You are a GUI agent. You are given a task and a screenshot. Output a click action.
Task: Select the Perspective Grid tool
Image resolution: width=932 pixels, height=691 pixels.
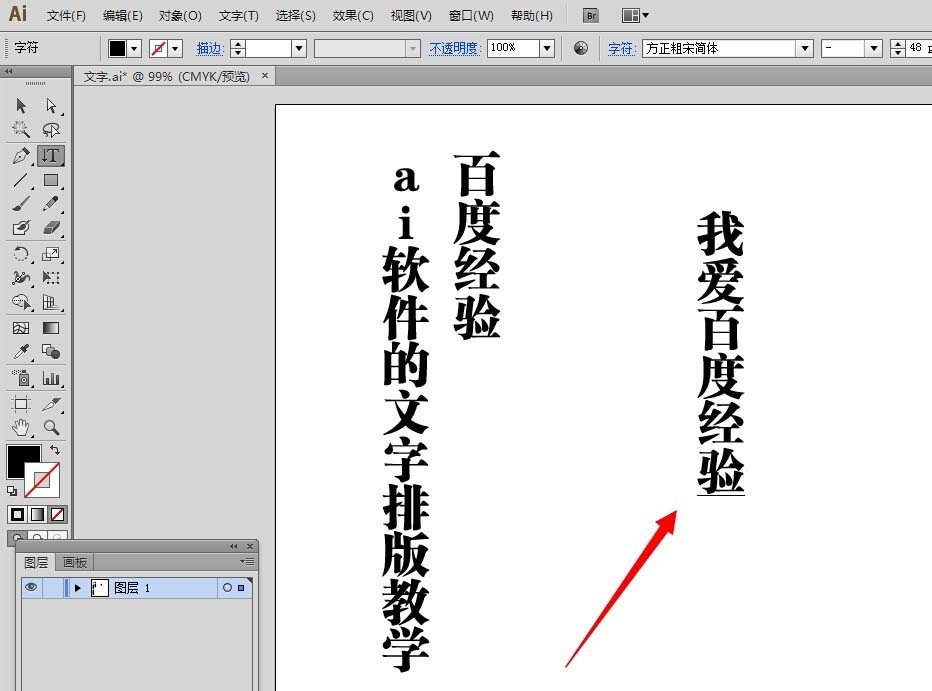point(51,302)
